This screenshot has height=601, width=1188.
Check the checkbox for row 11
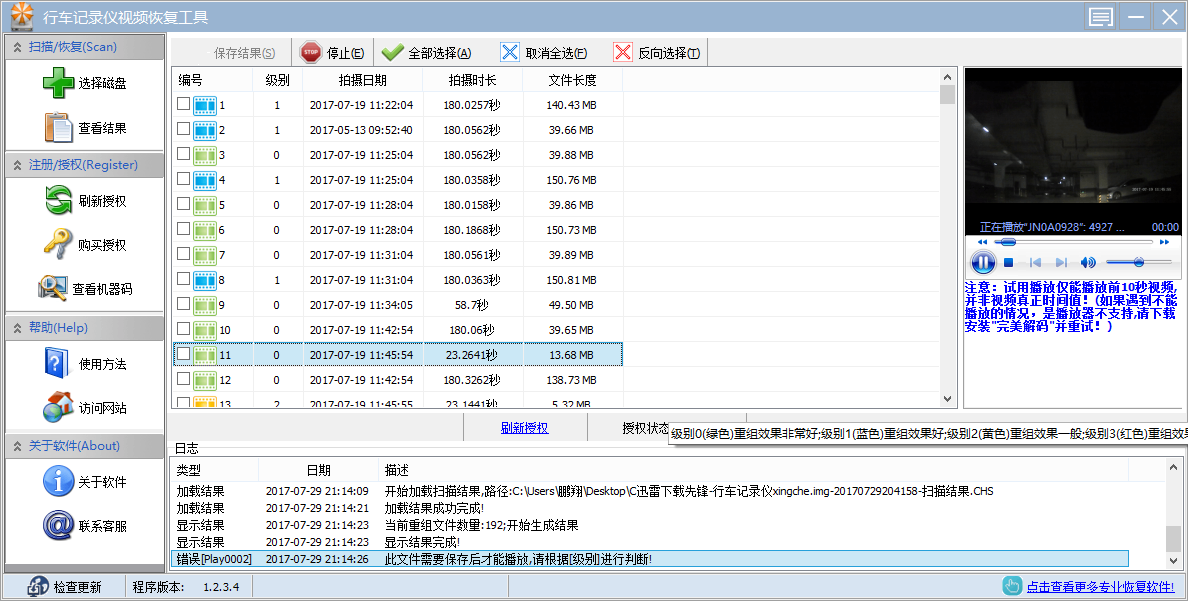183,354
